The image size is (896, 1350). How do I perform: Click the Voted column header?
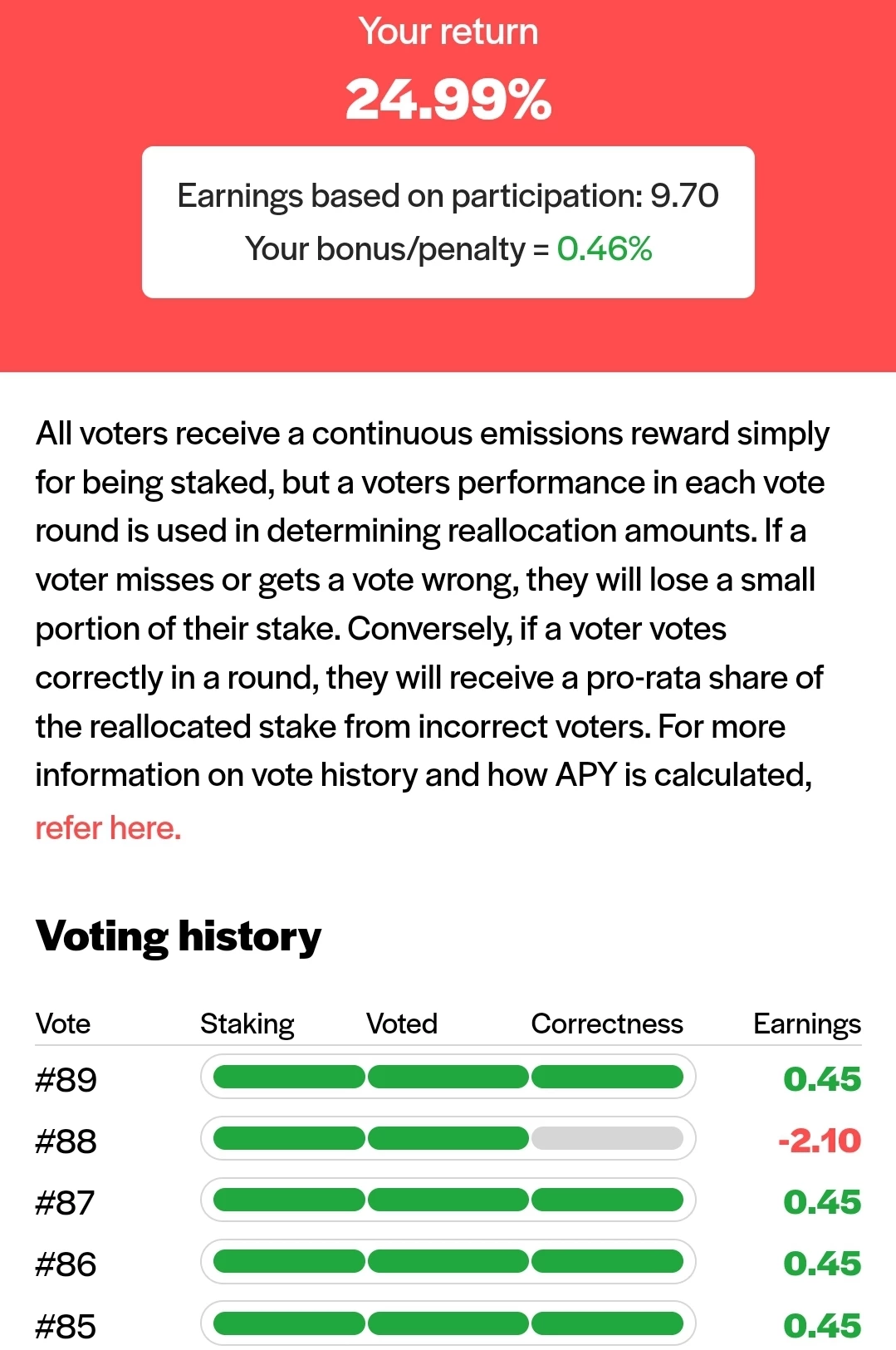point(402,1024)
